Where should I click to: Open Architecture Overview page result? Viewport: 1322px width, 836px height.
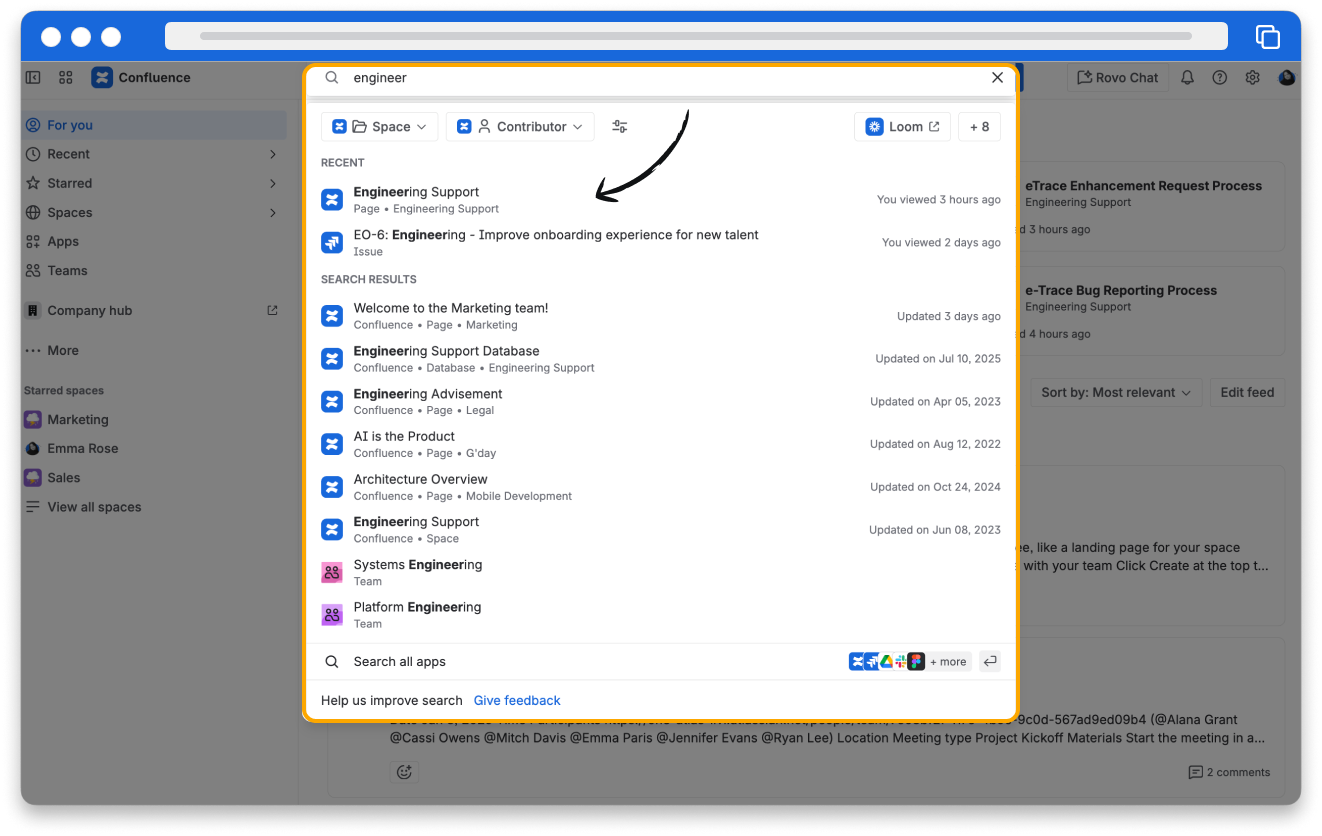point(660,487)
